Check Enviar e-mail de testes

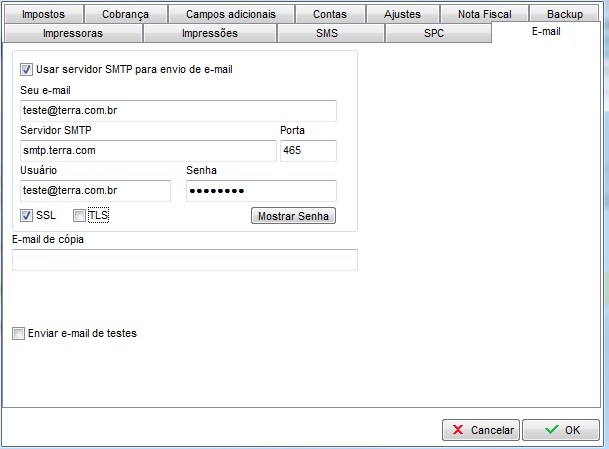point(18,334)
